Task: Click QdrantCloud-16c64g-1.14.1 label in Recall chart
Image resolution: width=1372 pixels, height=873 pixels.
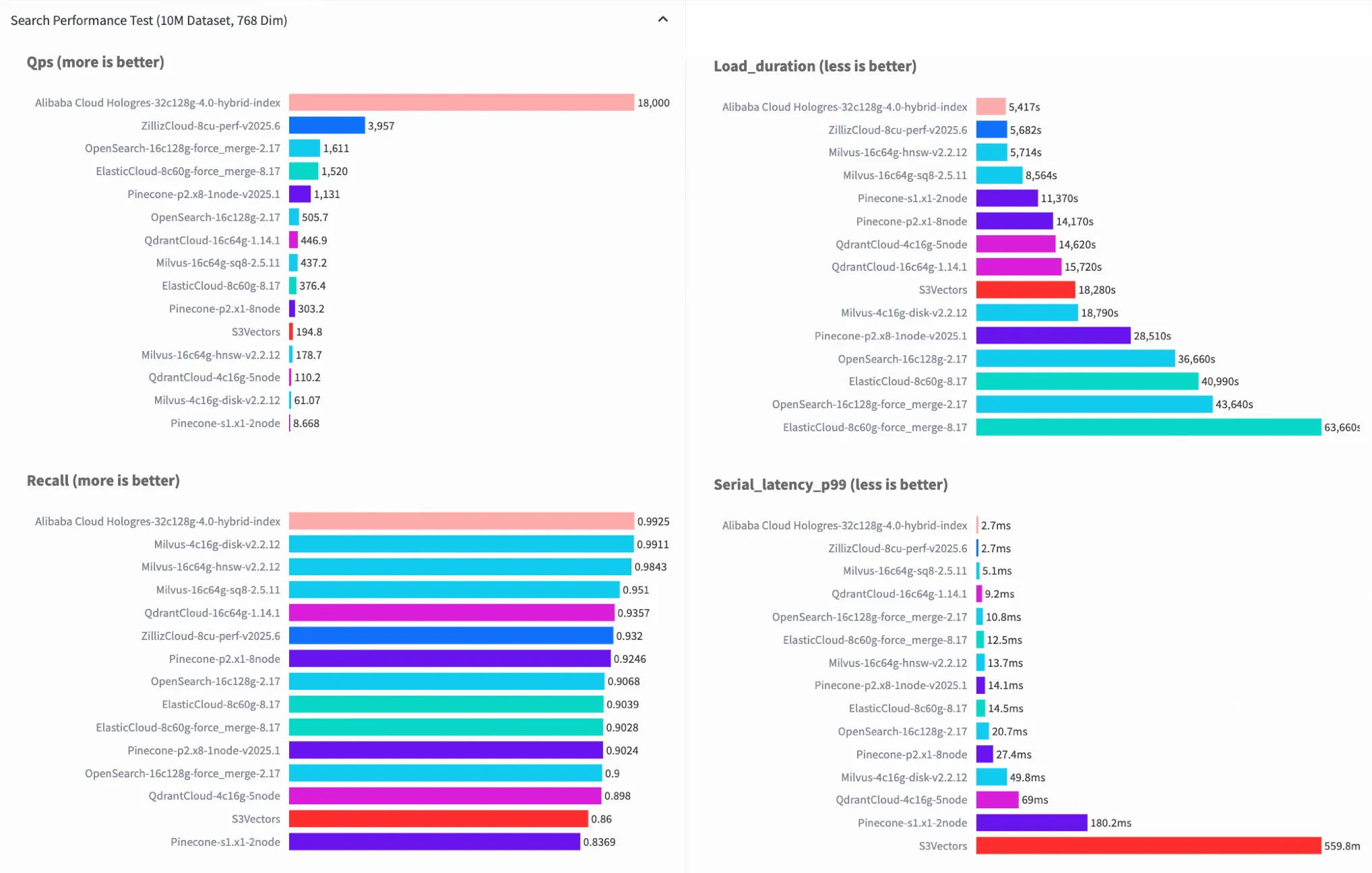Action: point(212,612)
